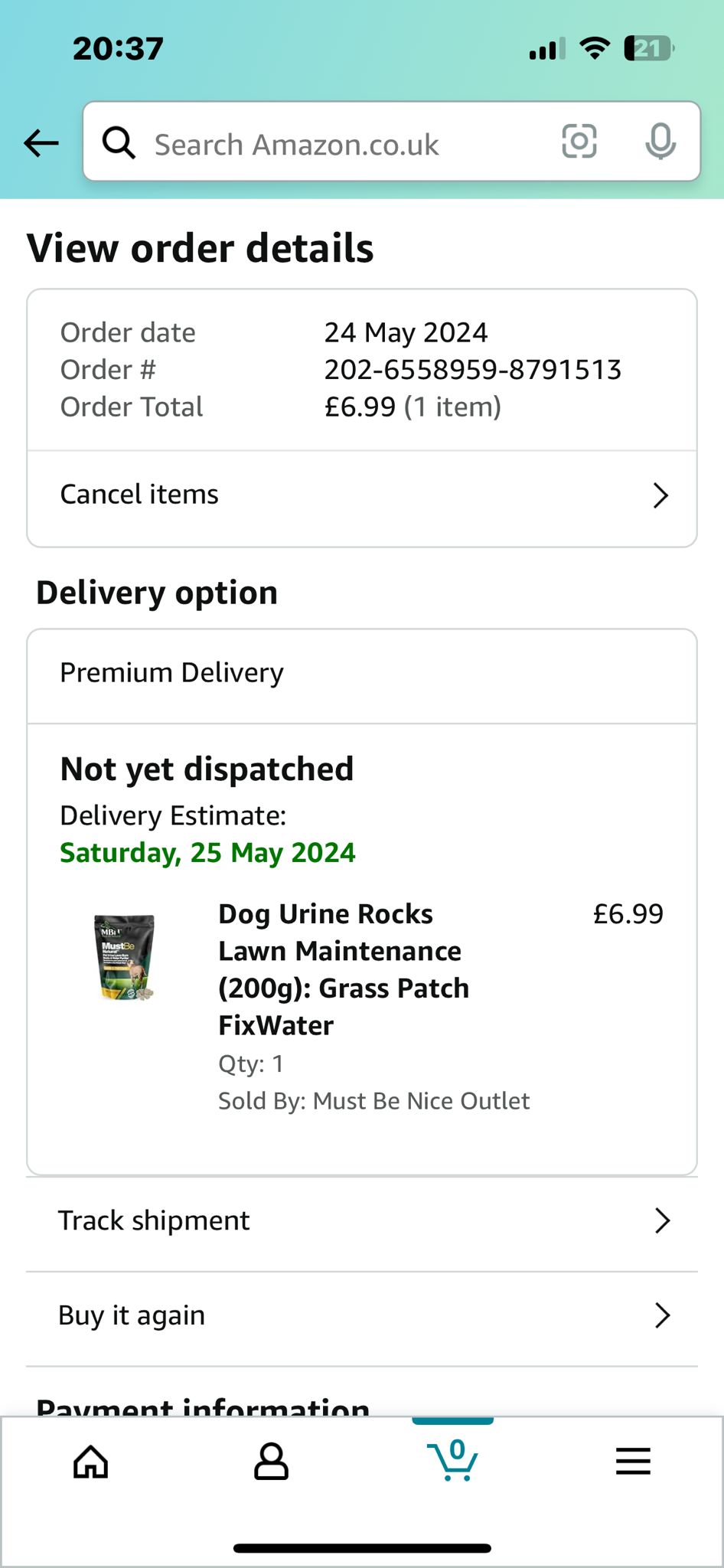Expand the Buy it again chevron
The height and width of the screenshot is (1568, 724).
tap(663, 1315)
